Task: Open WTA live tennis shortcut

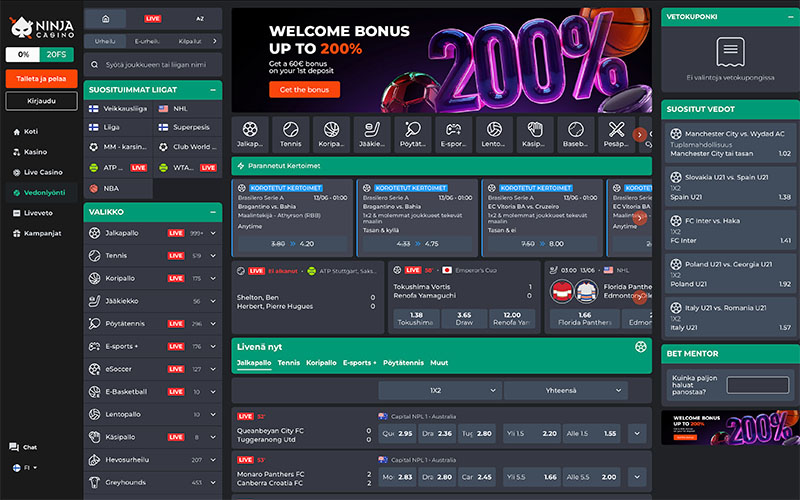Action: 187,167
